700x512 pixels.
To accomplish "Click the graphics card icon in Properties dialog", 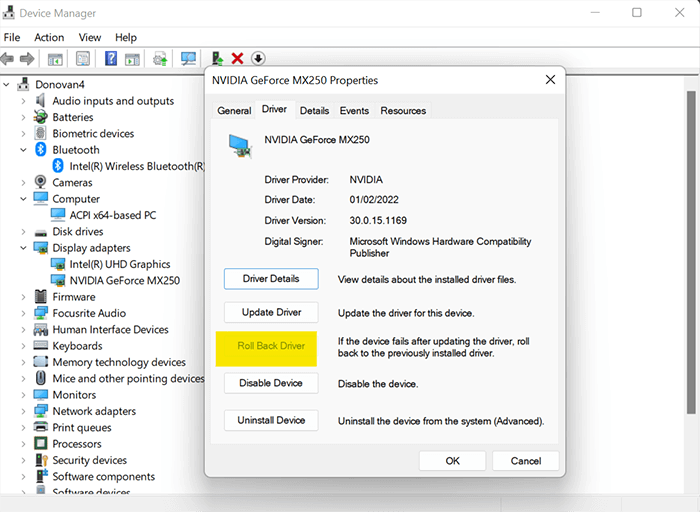I will (x=240, y=146).
